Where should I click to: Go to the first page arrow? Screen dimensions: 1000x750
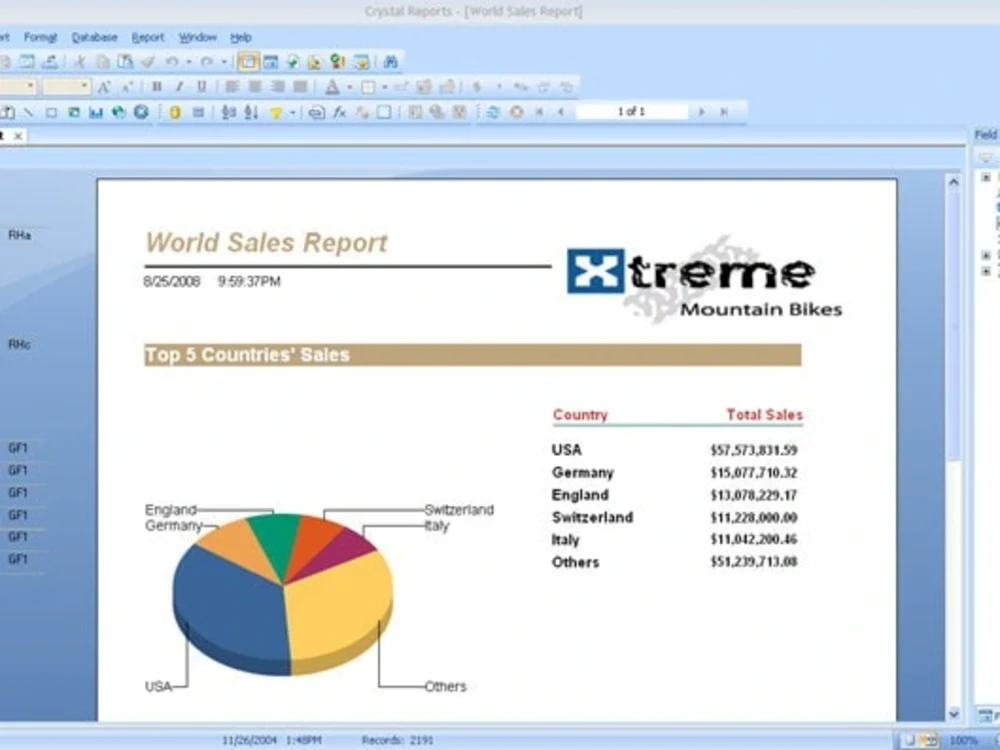[x=540, y=112]
